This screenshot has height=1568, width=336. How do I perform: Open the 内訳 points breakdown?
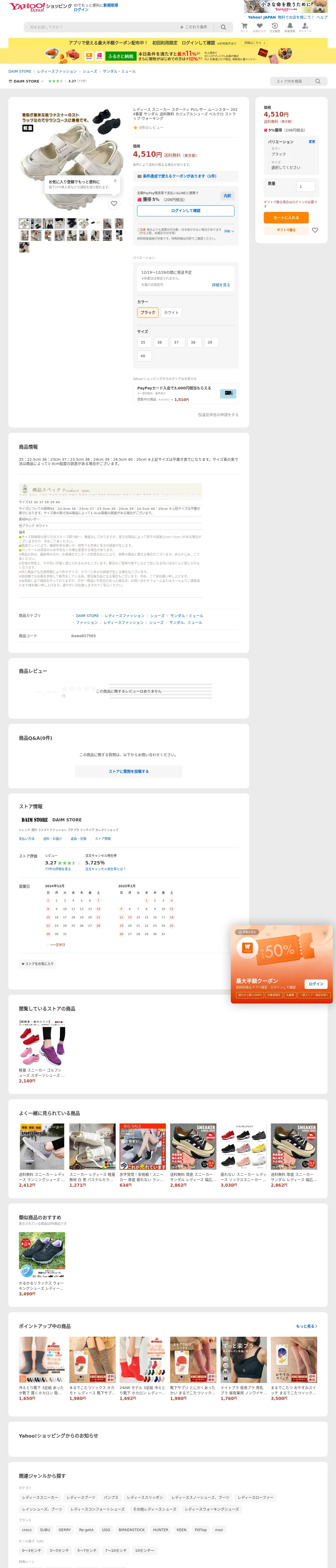[x=227, y=196]
